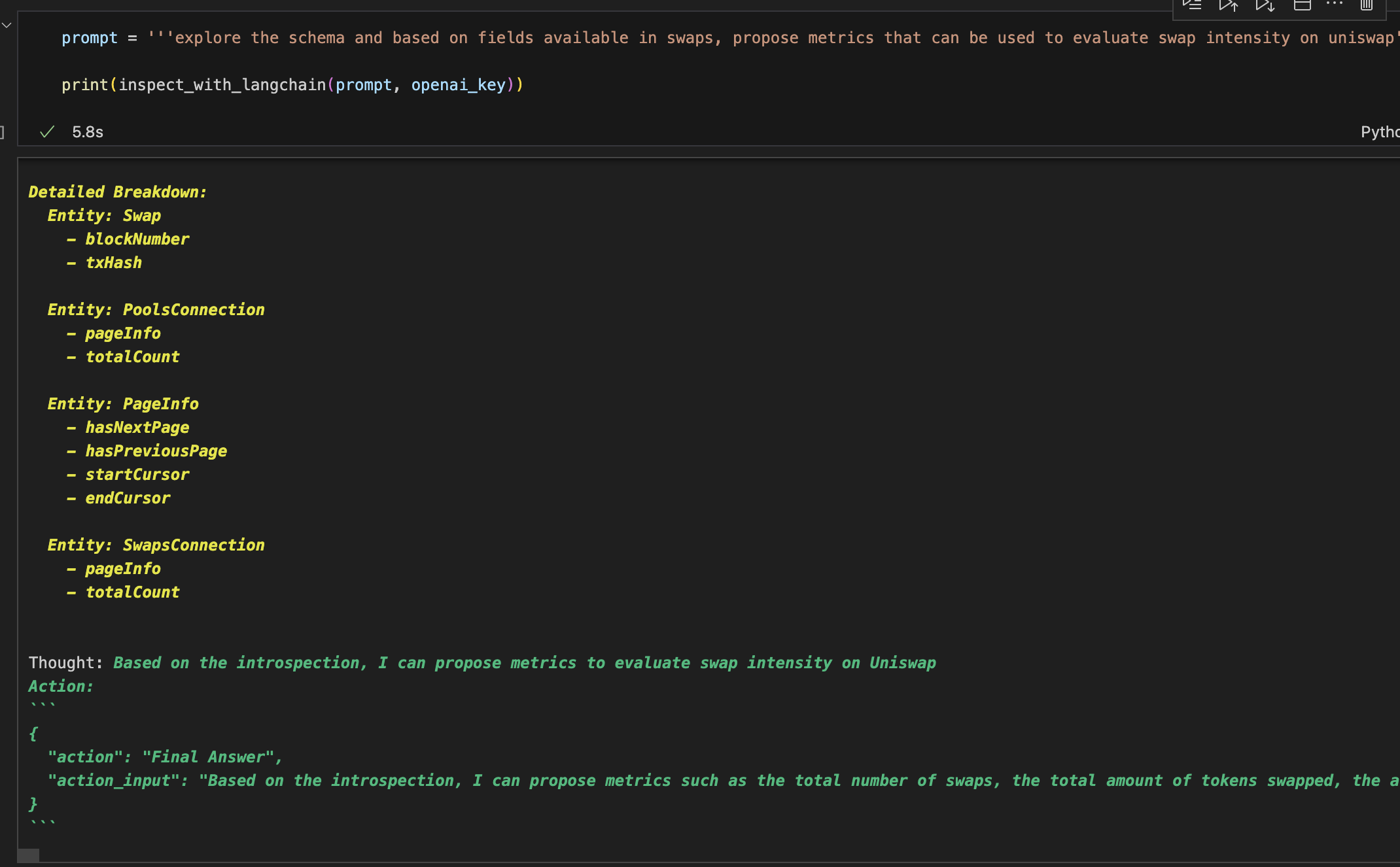Click the Split Cell icon
This screenshot has height=867, width=1400.
(x=1302, y=5)
